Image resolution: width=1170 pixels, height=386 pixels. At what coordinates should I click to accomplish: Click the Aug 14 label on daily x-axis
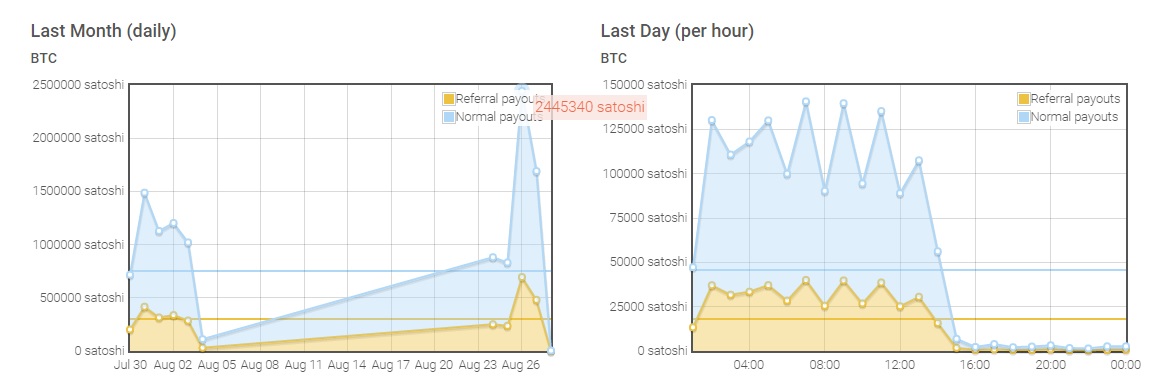click(x=347, y=365)
